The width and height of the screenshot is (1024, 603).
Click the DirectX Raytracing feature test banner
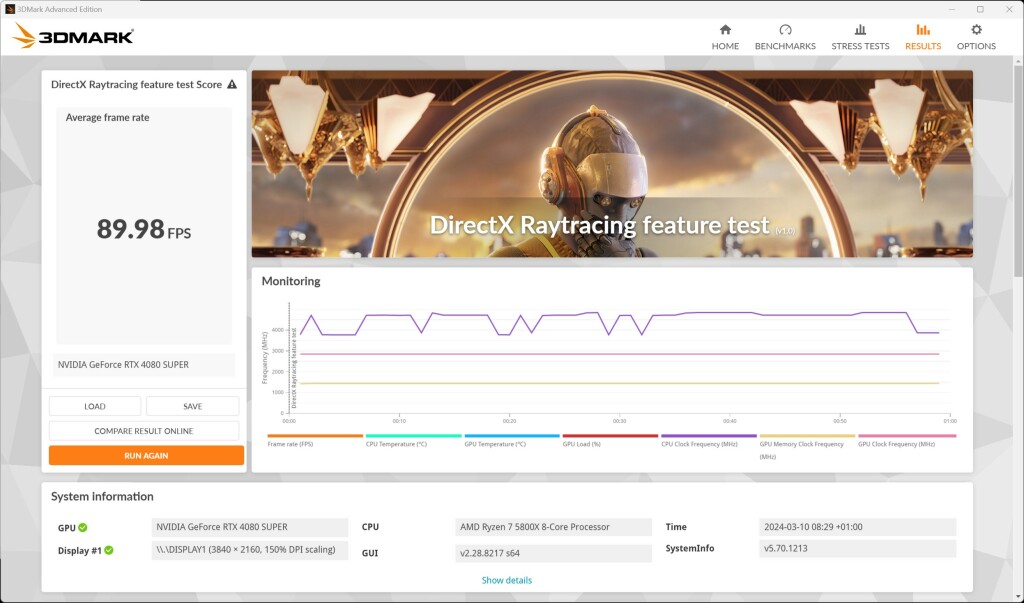click(611, 163)
